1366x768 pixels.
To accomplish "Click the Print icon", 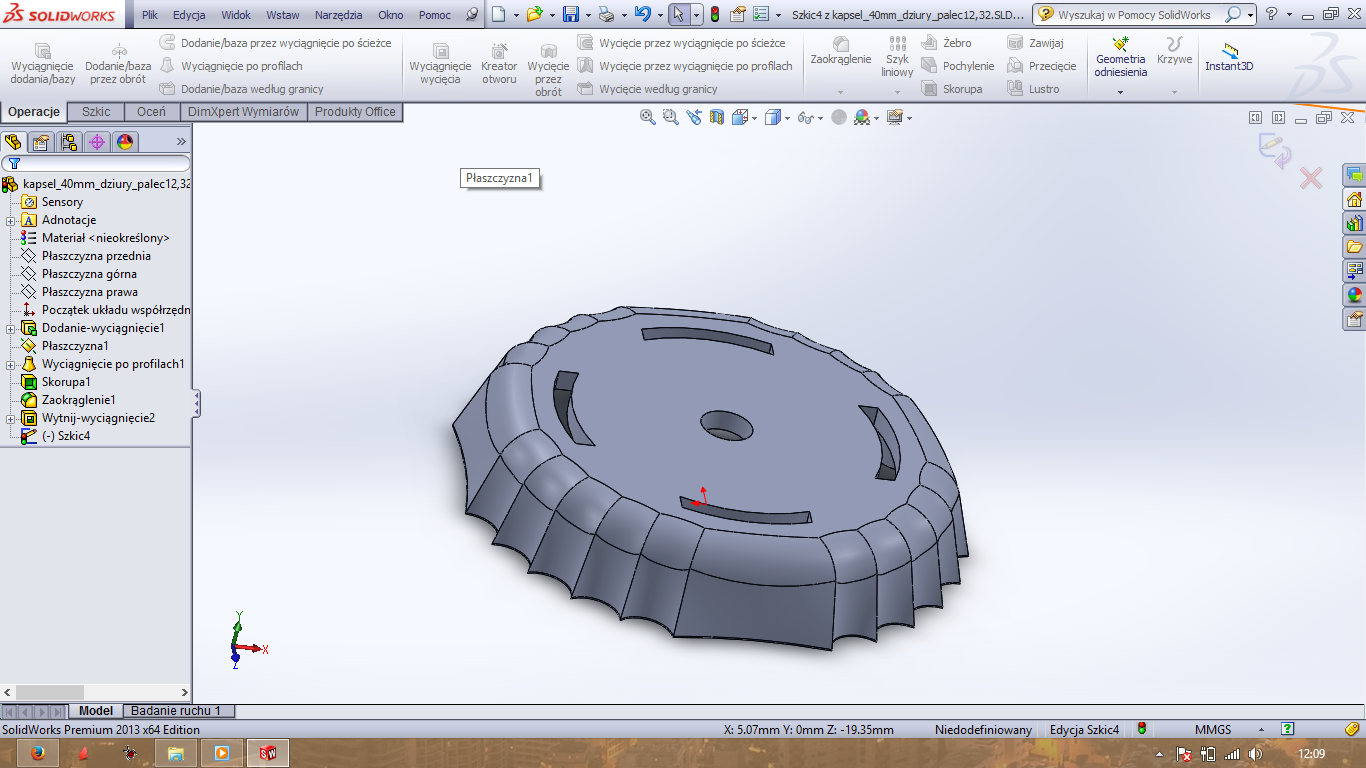I will coord(606,14).
